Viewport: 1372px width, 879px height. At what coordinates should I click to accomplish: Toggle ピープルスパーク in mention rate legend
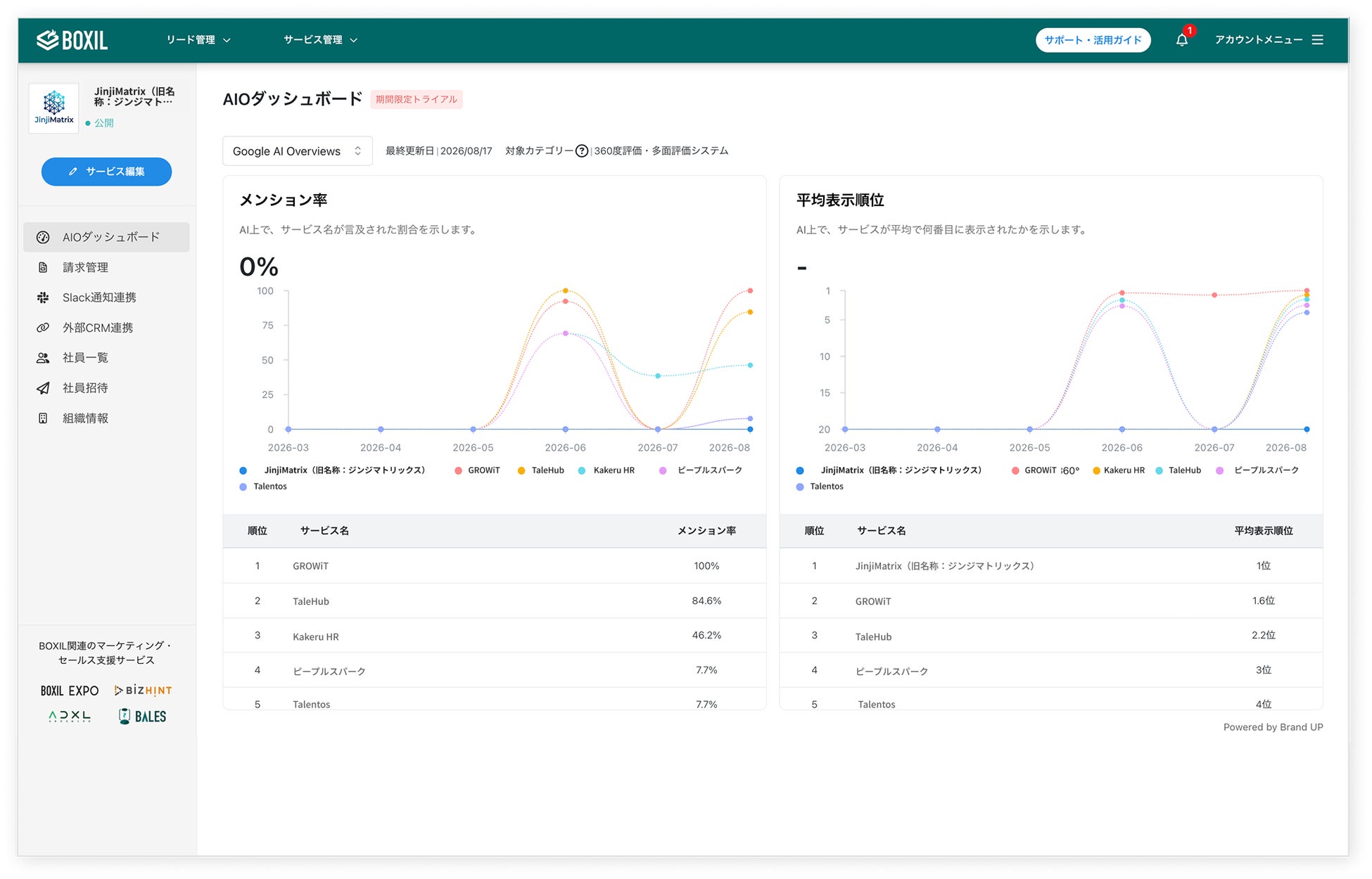click(x=701, y=470)
